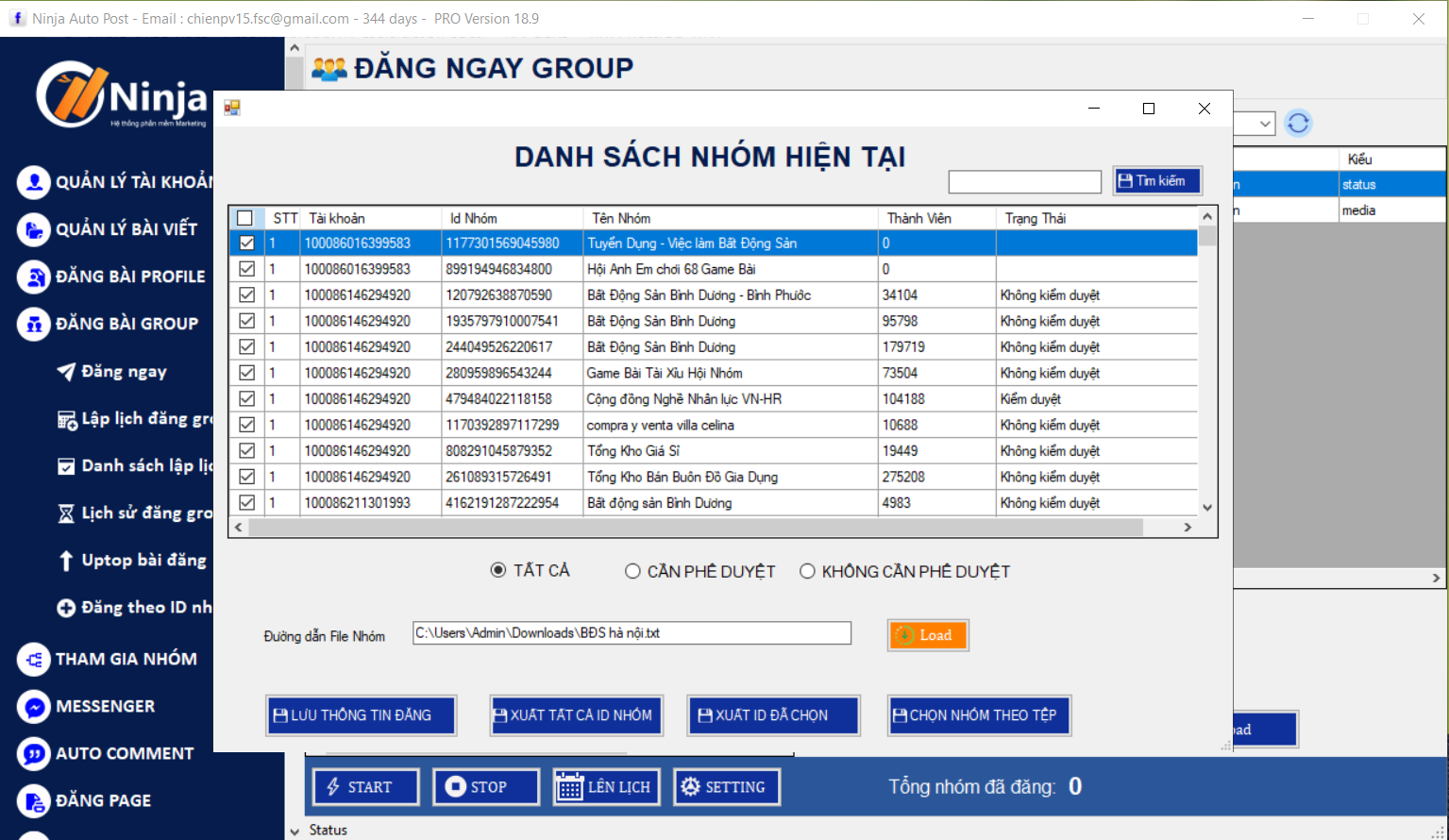This screenshot has height=840, width=1449.
Task: Uncheck row Bất Động Sản Bình Dương - Bình Phước
Action: tap(246, 295)
